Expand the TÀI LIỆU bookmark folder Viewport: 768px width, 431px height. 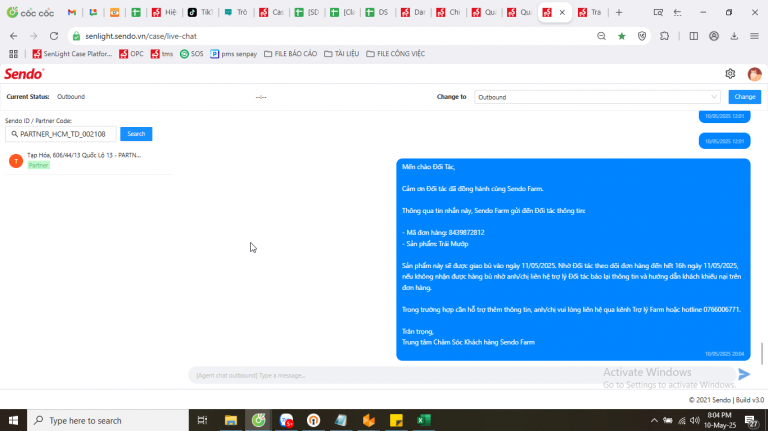click(x=341, y=54)
